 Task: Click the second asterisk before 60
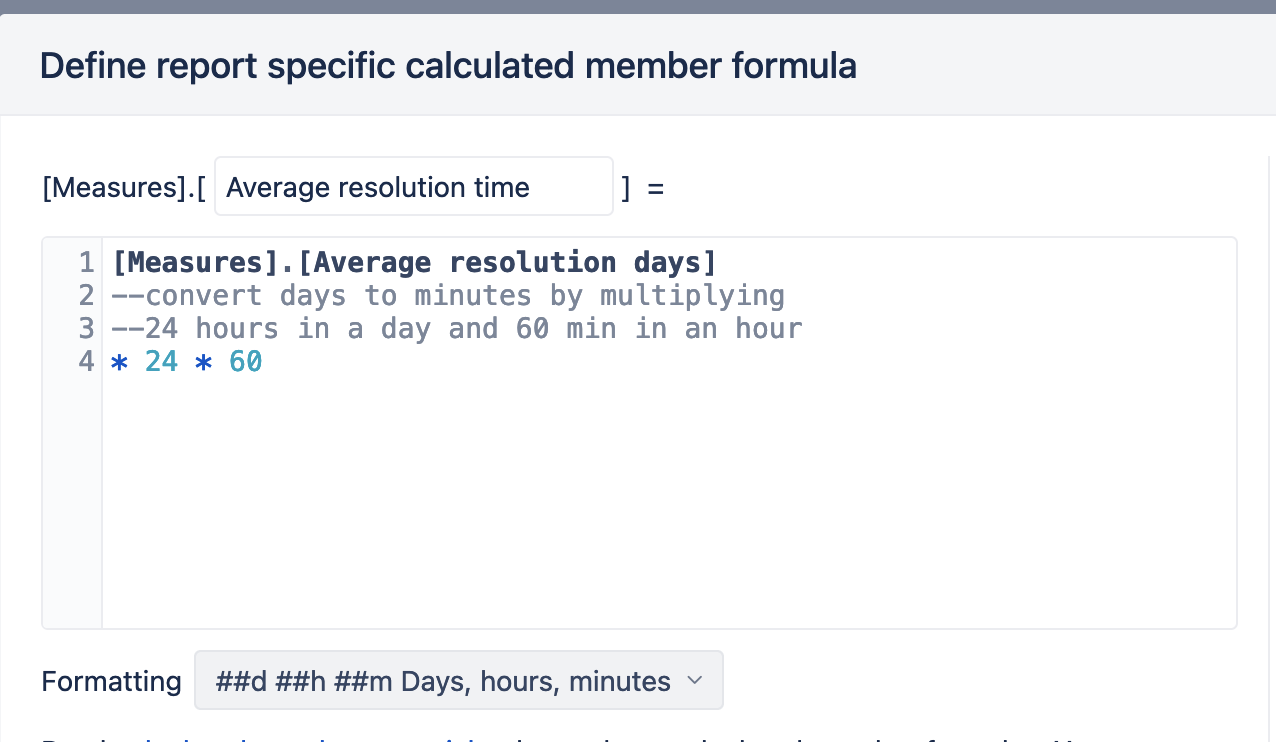point(204,363)
